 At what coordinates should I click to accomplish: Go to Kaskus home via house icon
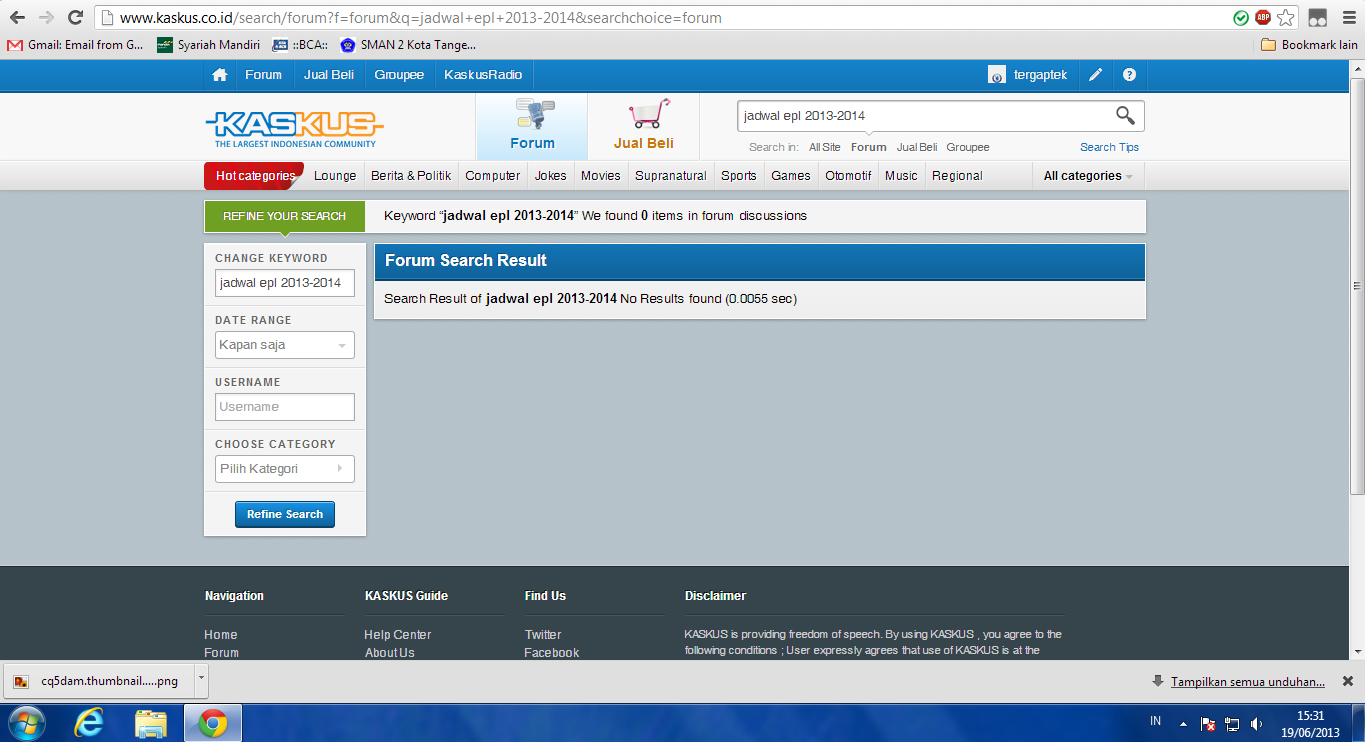pos(220,75)
